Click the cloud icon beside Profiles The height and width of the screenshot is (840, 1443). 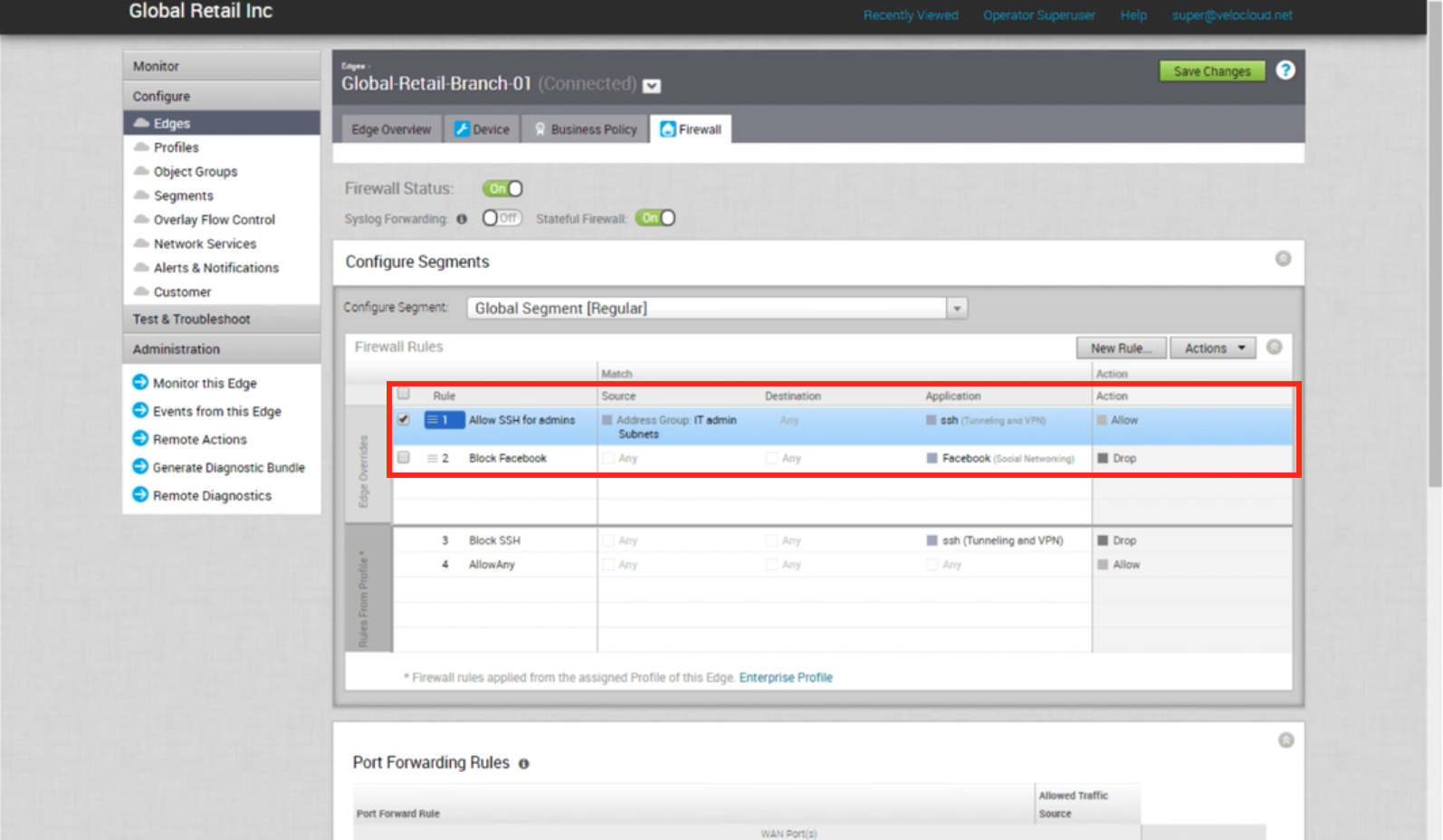pos(141,147)
